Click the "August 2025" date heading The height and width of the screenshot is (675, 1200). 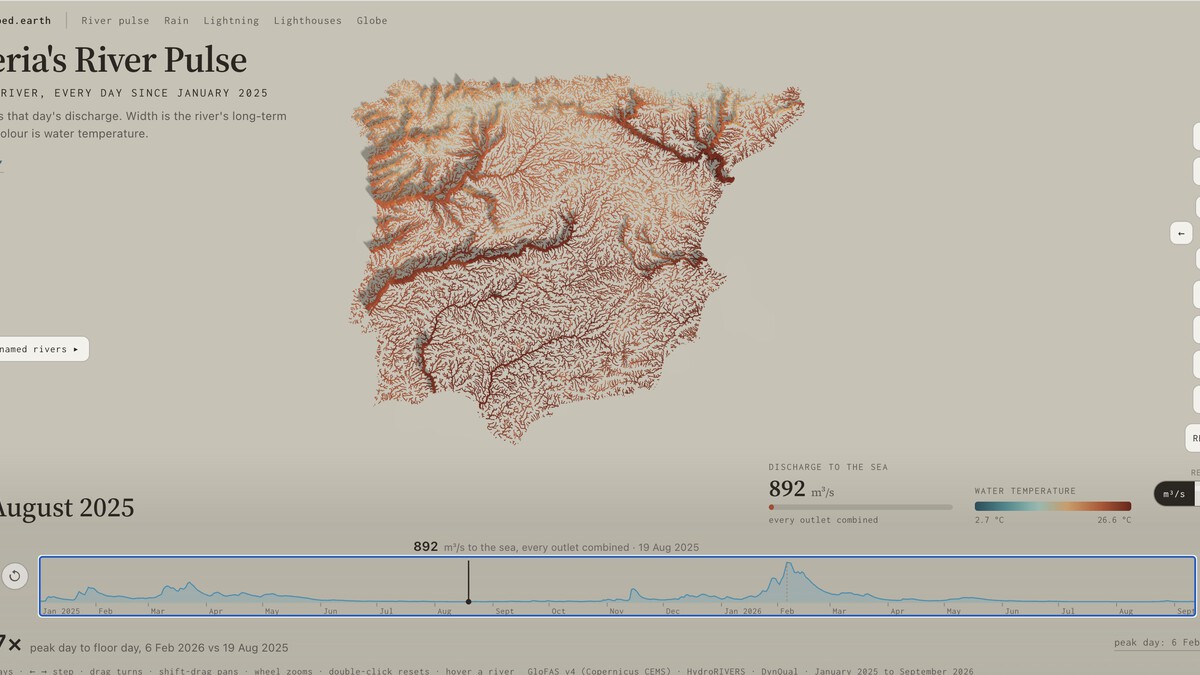[66, 508]
